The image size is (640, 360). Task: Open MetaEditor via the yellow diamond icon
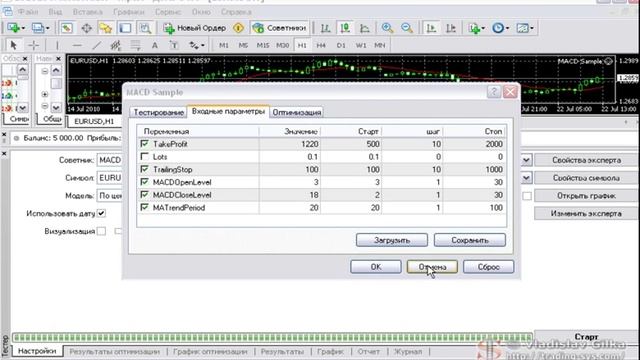tap(238, 28)
